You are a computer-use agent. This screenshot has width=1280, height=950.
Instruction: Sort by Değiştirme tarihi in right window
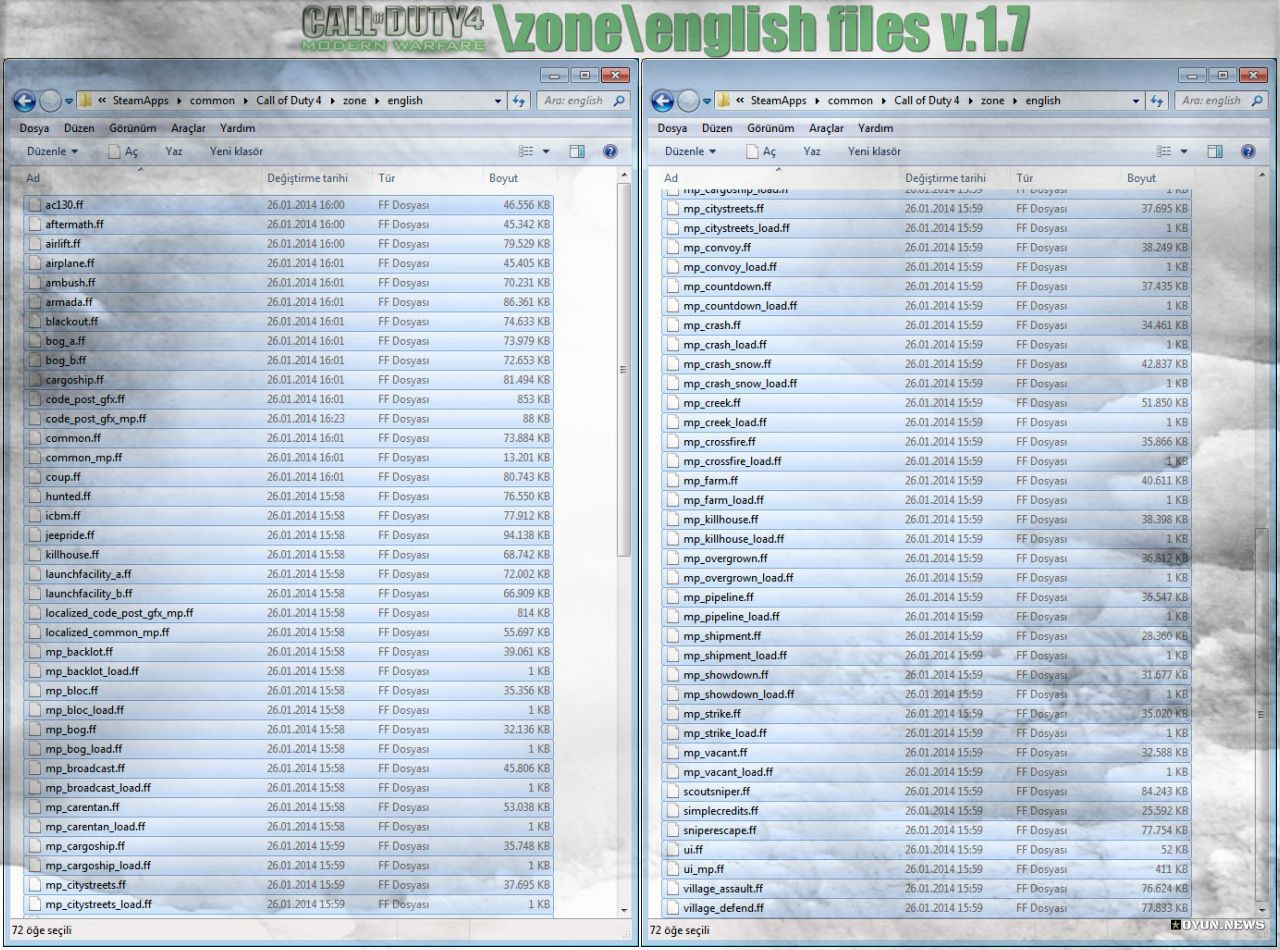point(954,178)
